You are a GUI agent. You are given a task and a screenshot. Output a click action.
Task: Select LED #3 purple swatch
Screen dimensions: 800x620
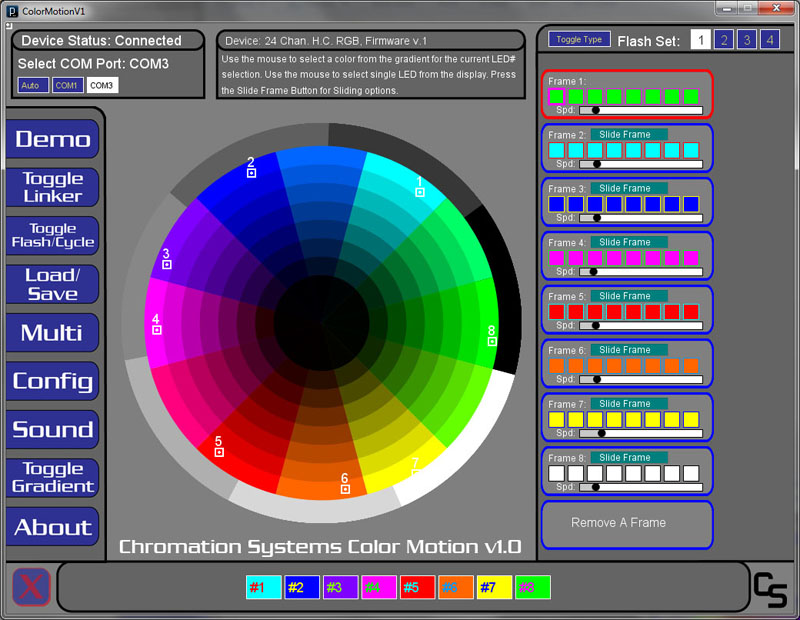pos(340,587)
